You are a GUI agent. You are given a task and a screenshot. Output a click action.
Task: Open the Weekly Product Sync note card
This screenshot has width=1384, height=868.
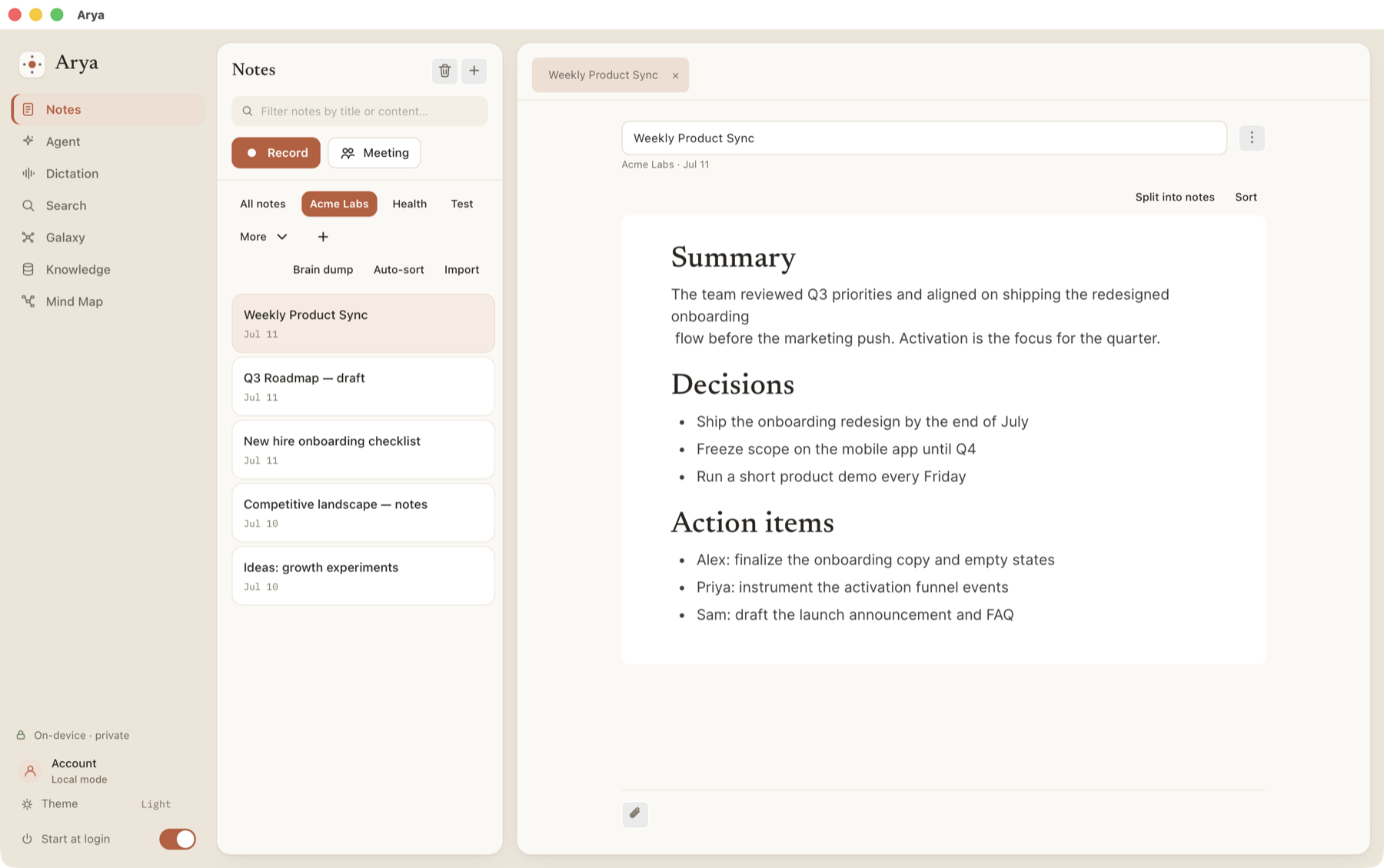[x=363, y=324]
